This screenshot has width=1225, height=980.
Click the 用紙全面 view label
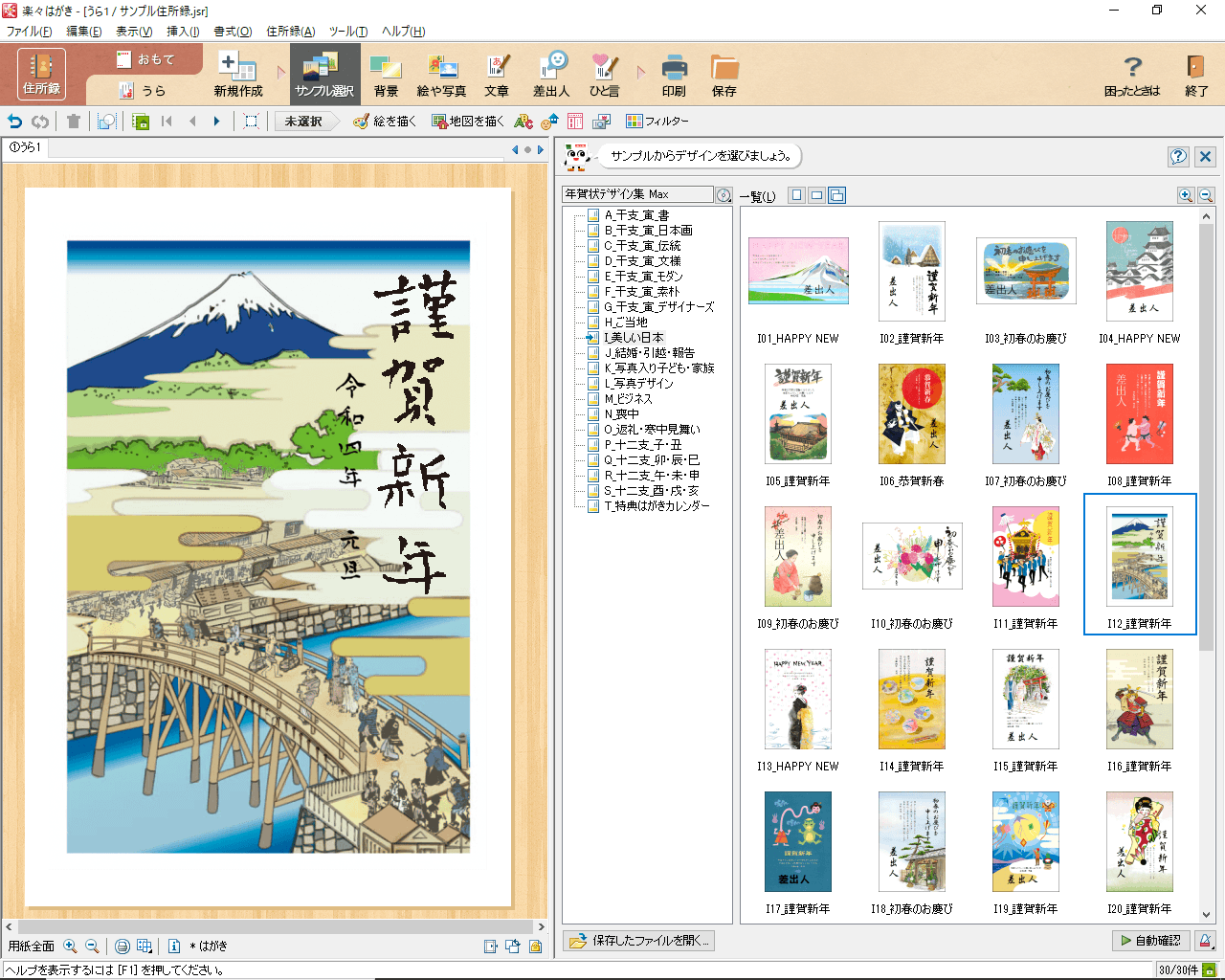(x=32, y=947)
